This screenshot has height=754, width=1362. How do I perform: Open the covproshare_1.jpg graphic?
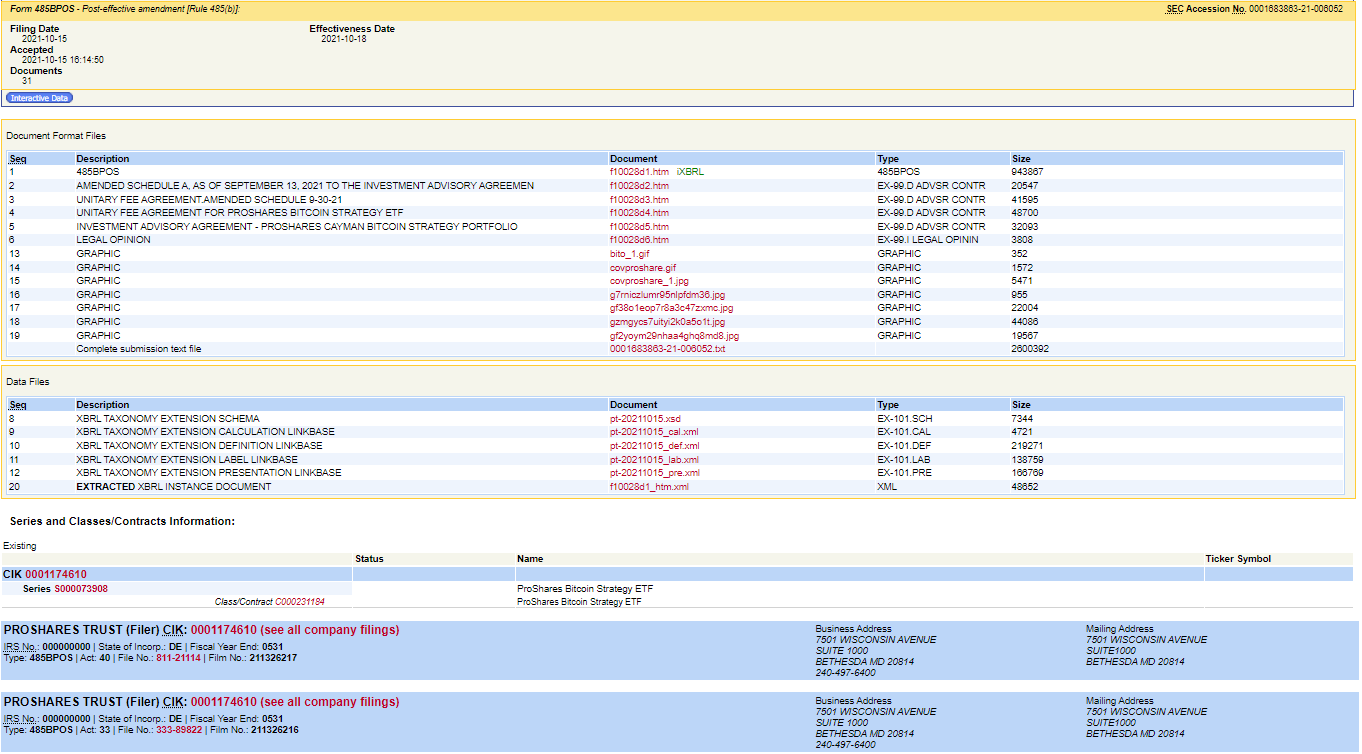tap(649, 281)
